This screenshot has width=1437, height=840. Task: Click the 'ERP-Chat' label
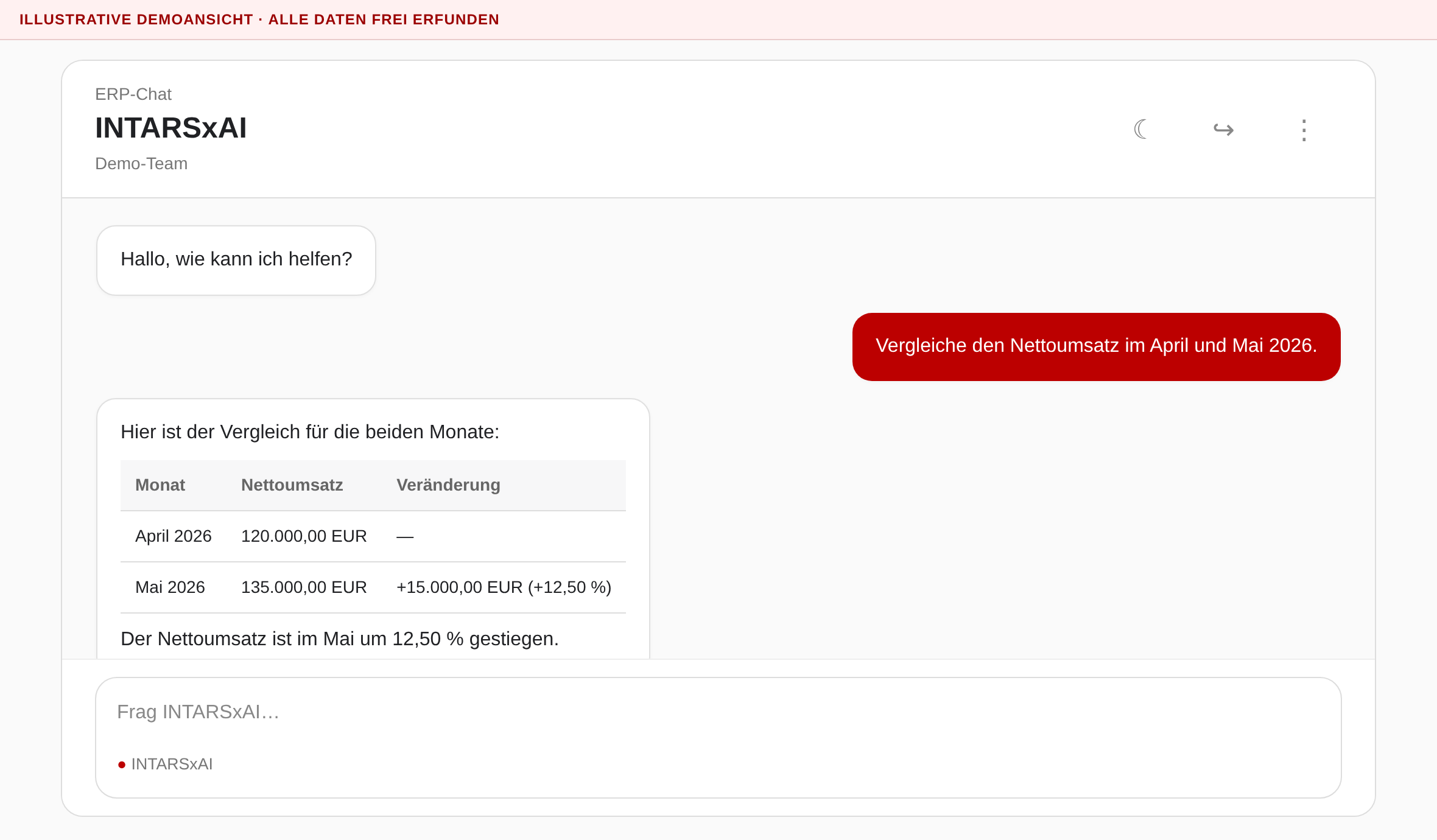(x=133, y=94)
